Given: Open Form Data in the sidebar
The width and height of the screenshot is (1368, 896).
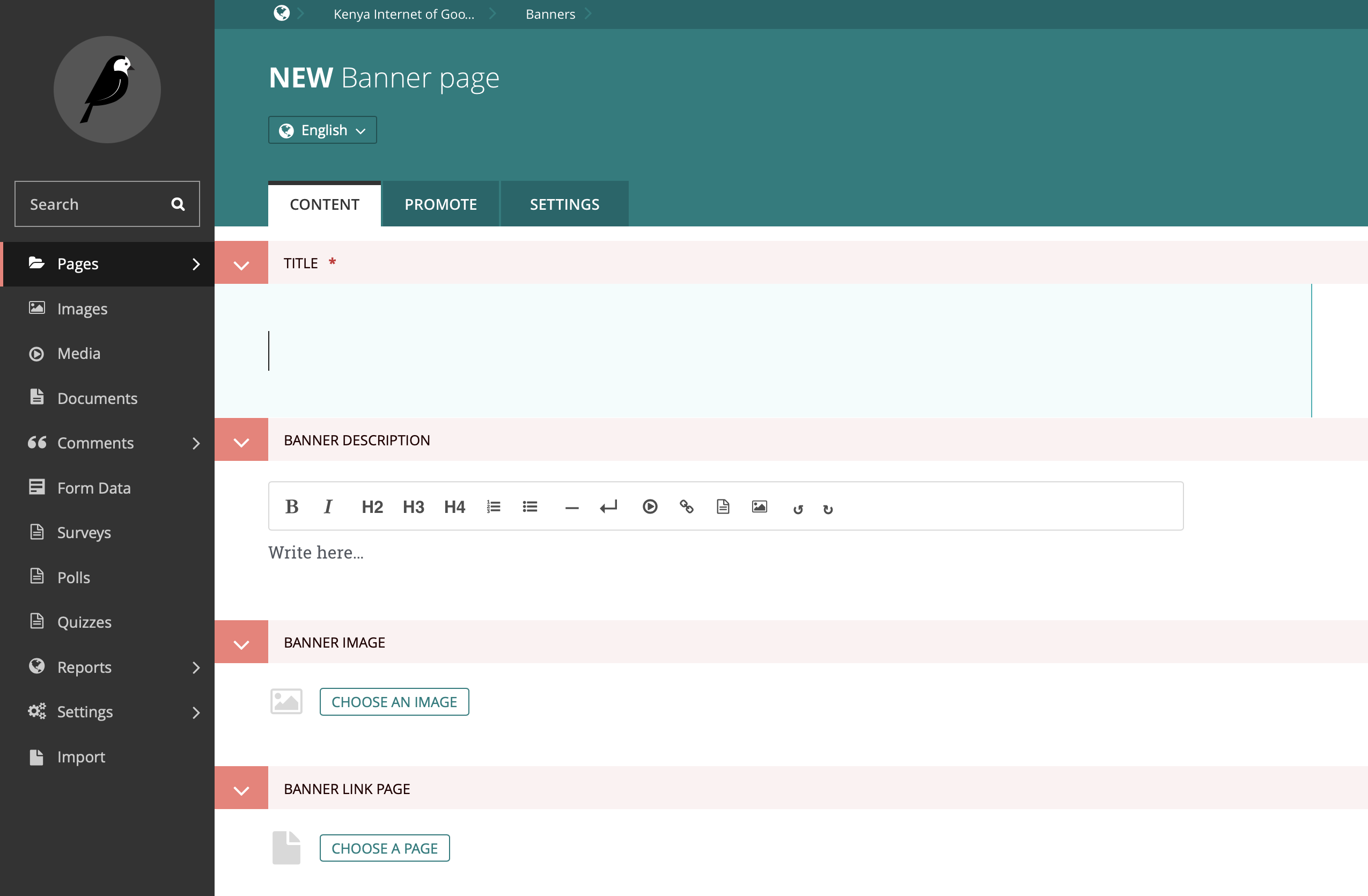Looking at the screenshot, I should click(107, 488).
